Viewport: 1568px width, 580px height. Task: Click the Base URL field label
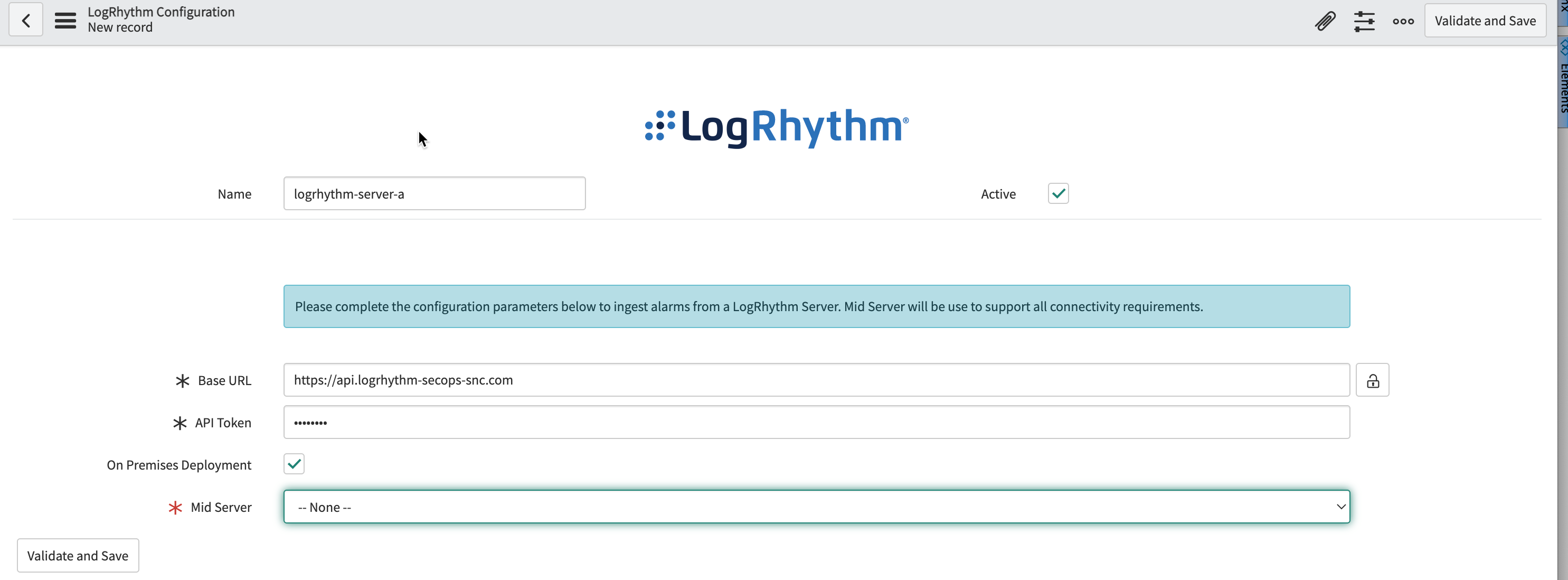coord(224,381)
